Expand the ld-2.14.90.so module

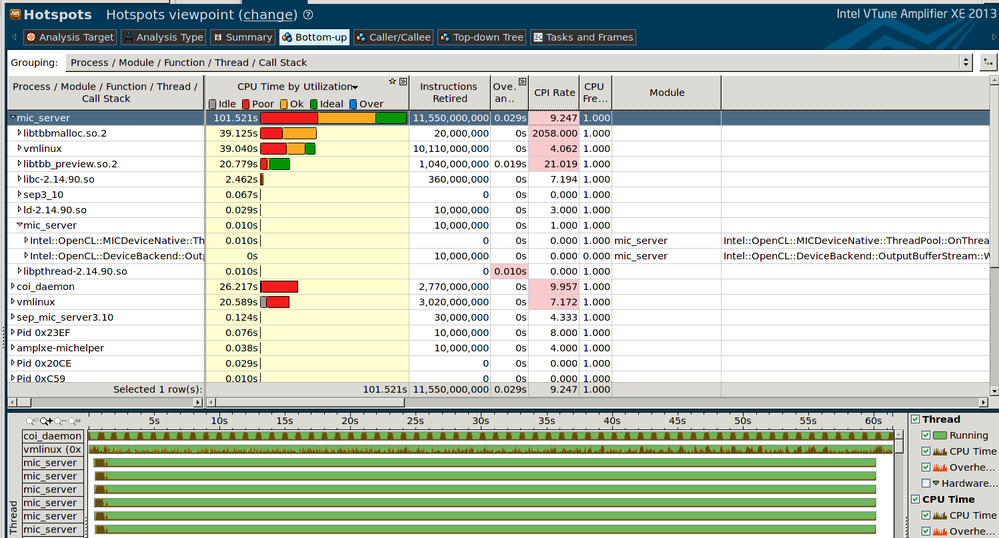coord(19,210)
